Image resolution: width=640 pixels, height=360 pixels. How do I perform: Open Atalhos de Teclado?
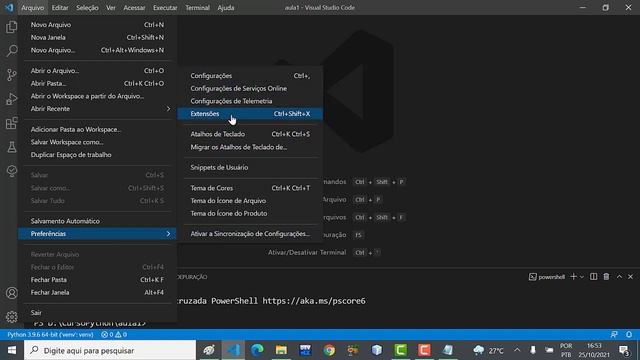tap(250, 134)
